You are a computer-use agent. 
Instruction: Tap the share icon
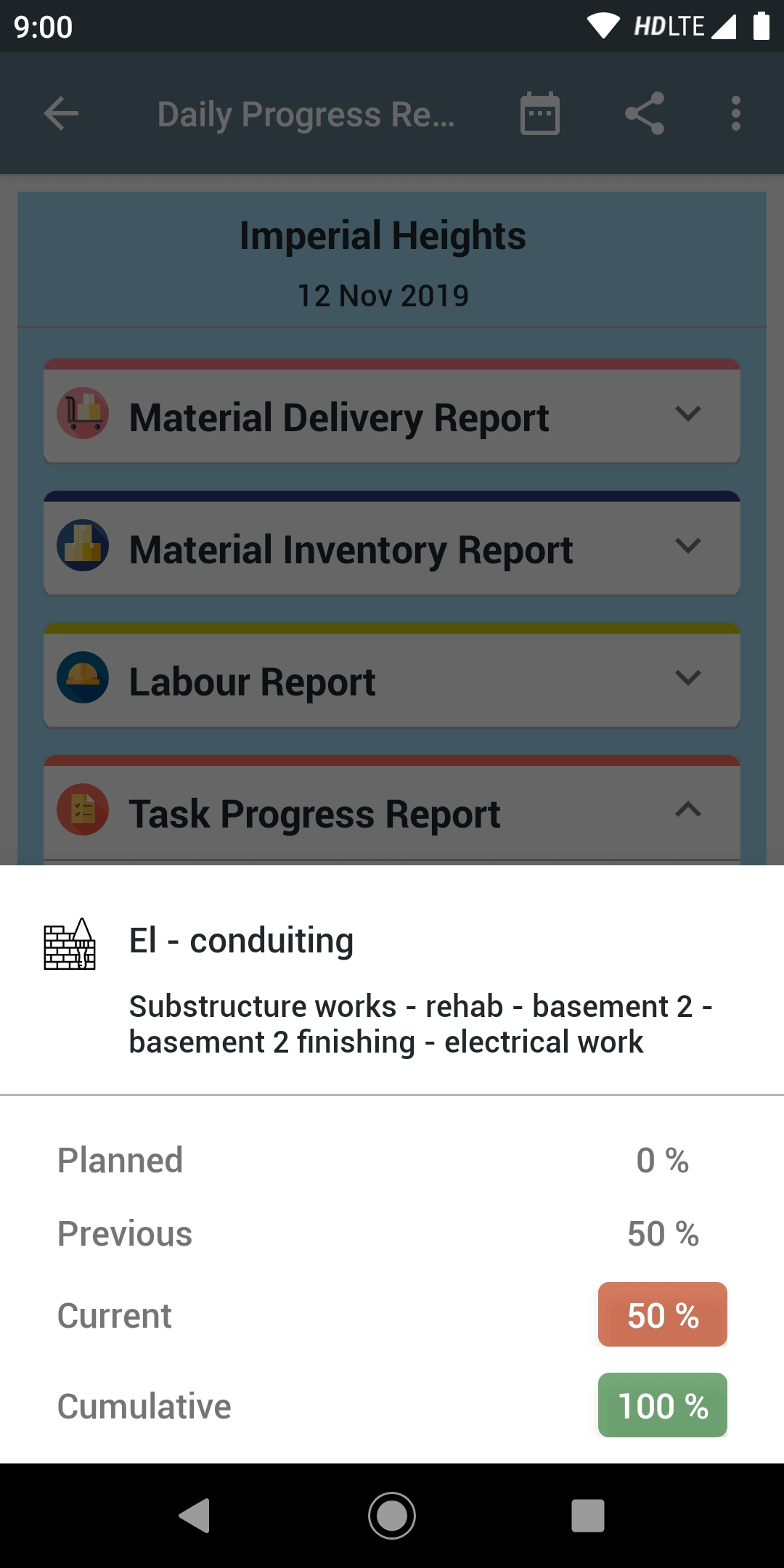pyautogui.click(x=645, y=114)
